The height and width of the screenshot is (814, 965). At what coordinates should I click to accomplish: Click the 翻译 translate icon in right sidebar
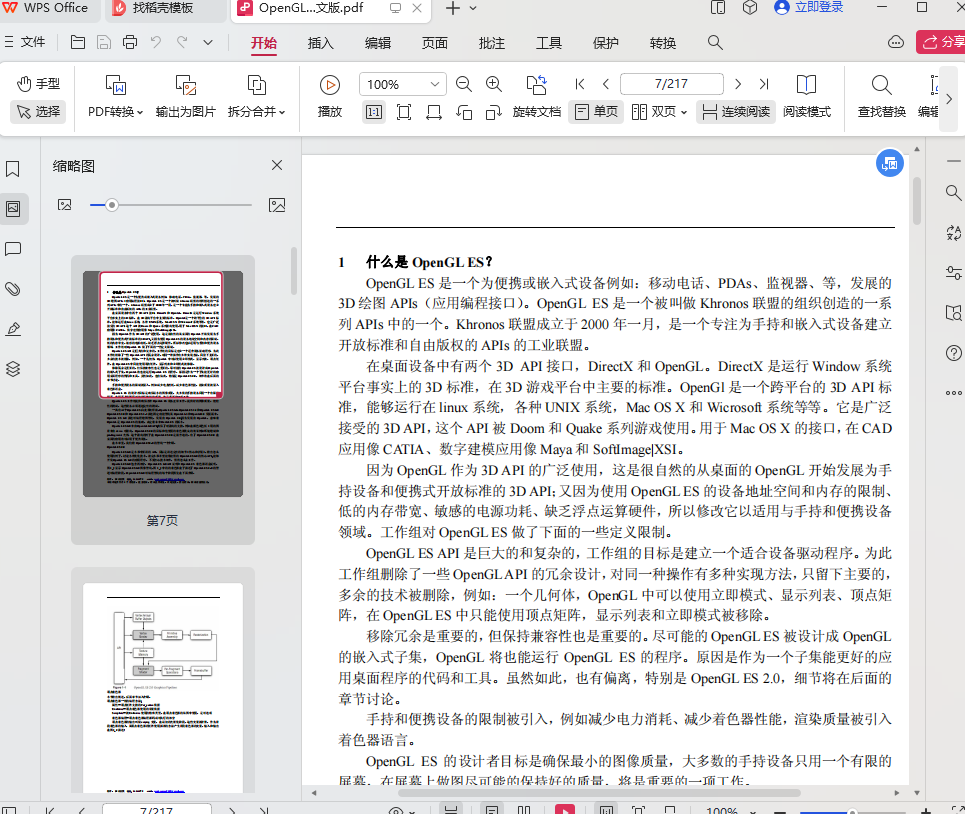(953, 232)
